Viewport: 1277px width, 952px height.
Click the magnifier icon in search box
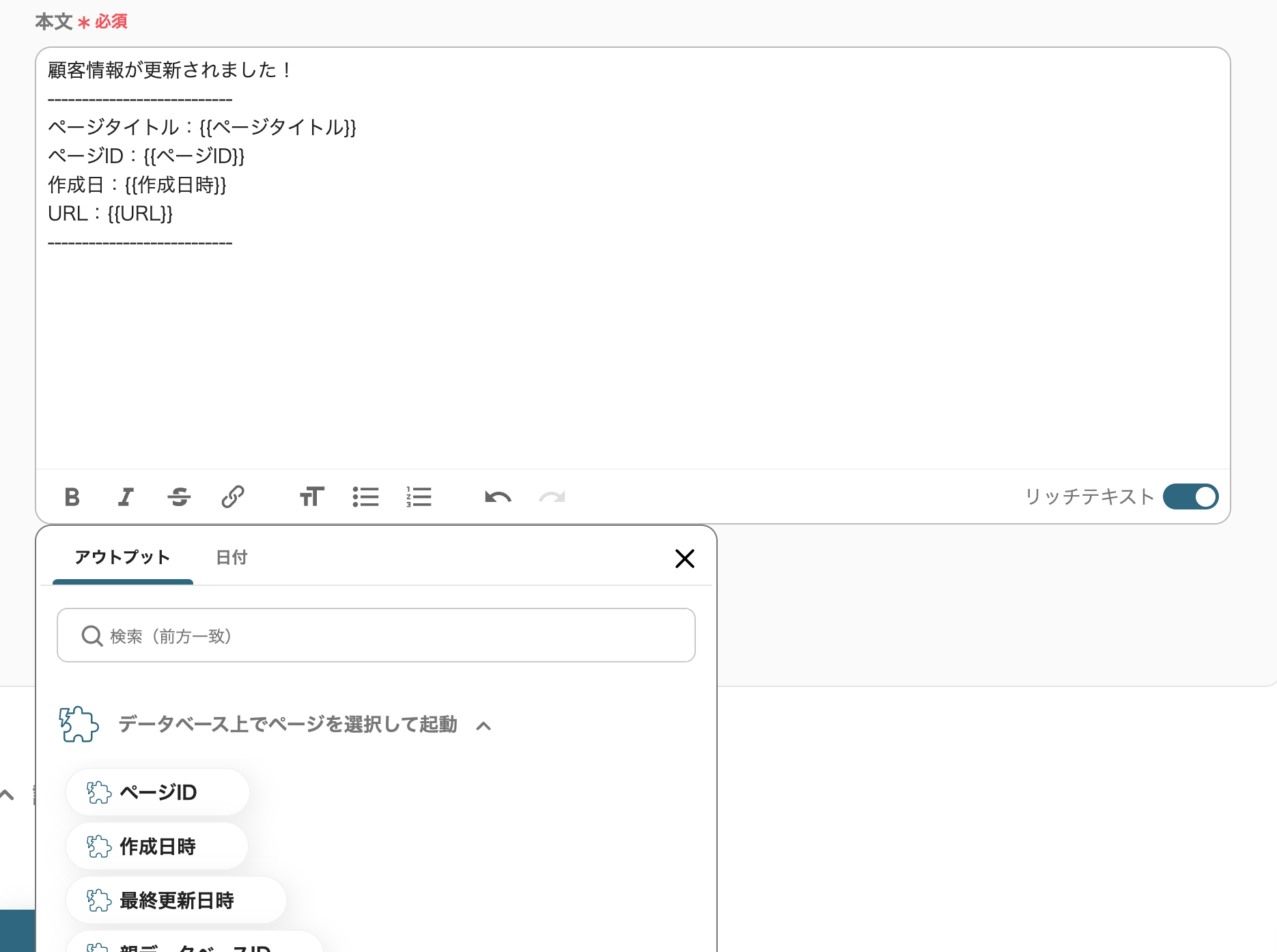pos(92,636)
